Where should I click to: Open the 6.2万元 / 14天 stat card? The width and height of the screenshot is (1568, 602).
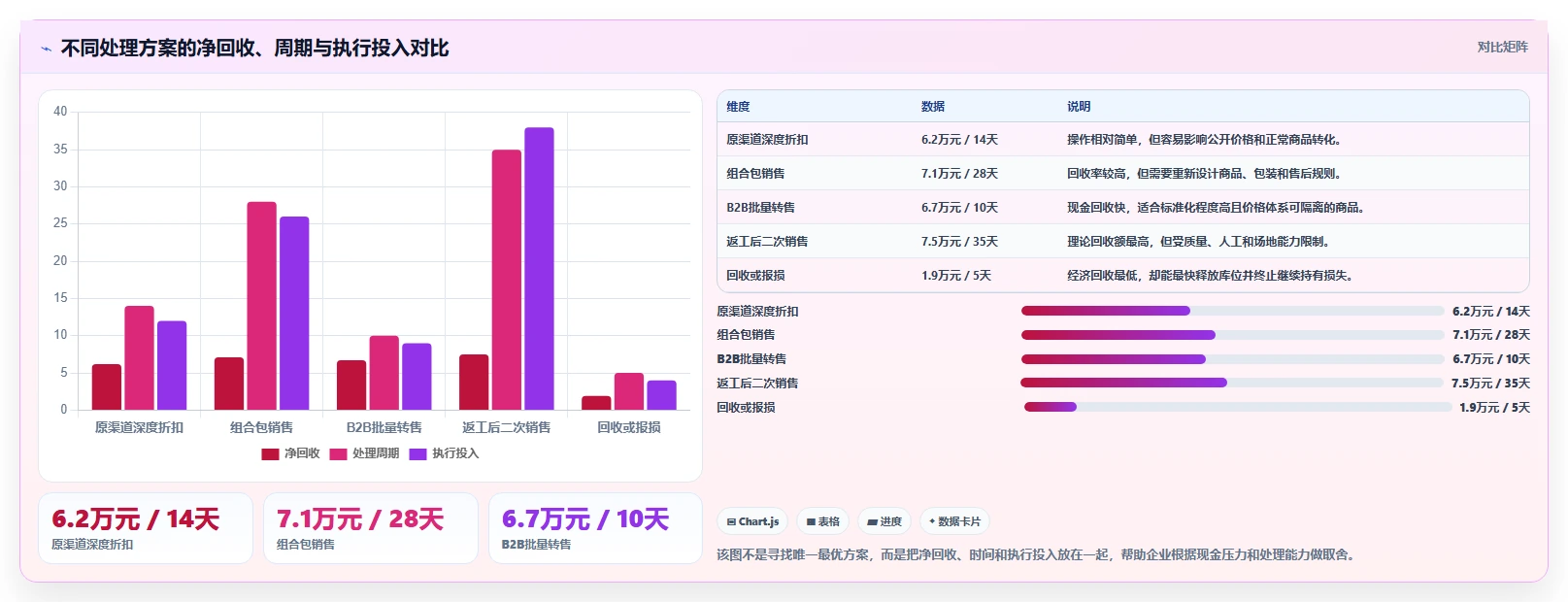(x=146, y=528)
